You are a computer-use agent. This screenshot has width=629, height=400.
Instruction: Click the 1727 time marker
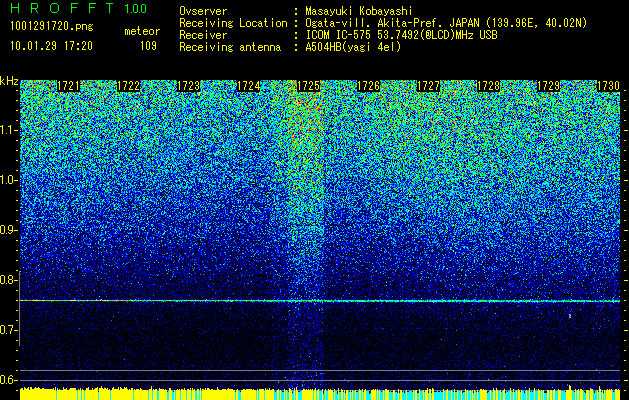pos(428,86)
